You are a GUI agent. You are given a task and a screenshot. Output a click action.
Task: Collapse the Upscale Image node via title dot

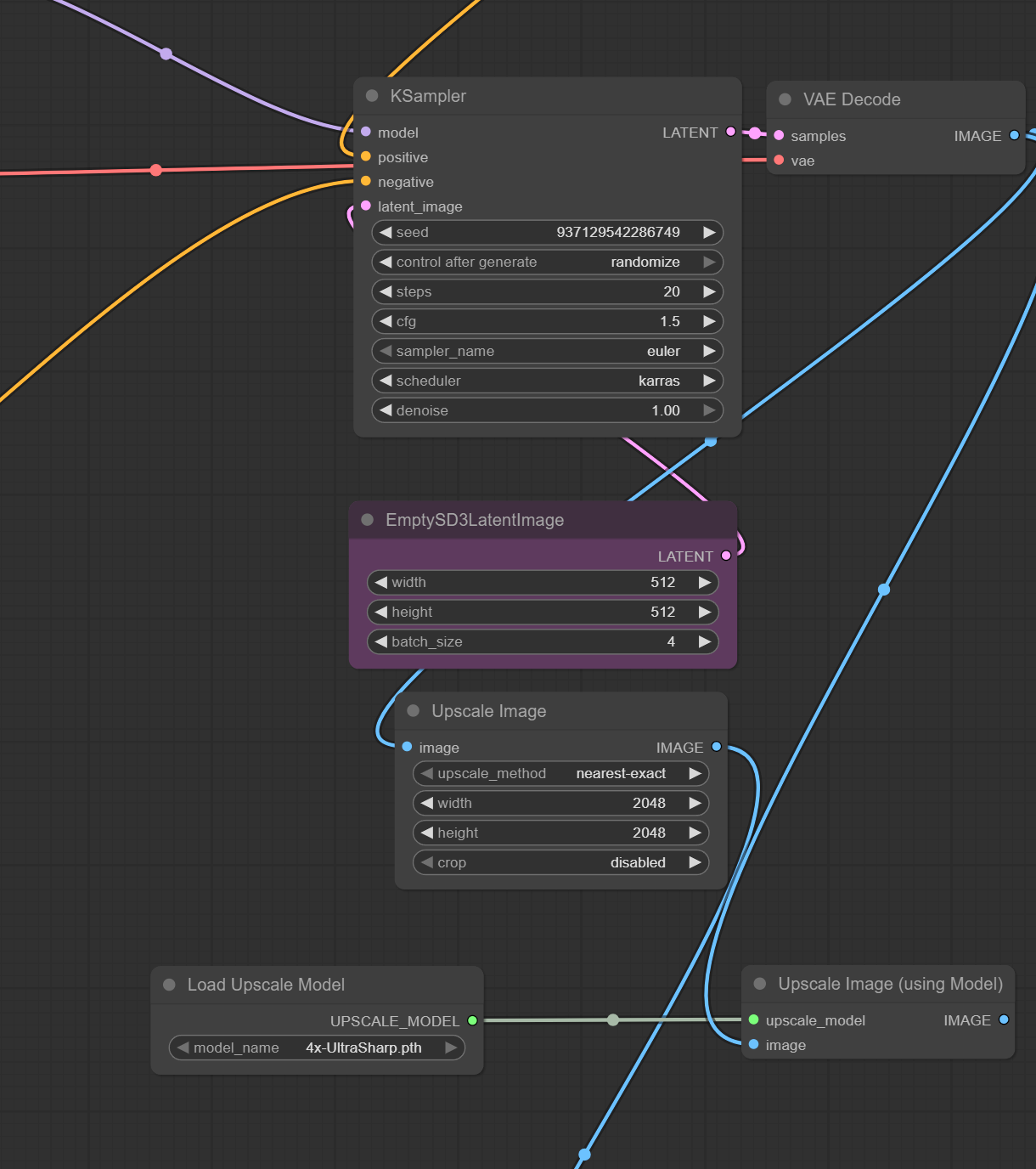tap(414, 711)
